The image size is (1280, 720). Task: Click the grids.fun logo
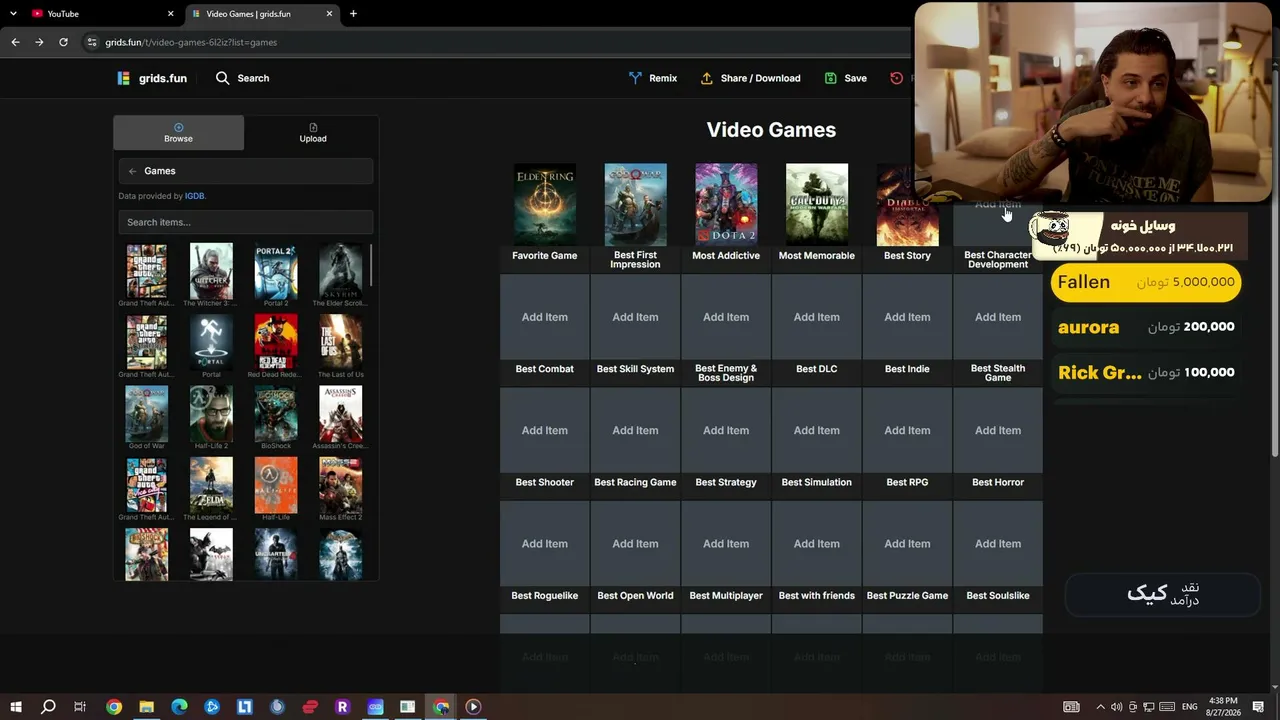(151, 78)
